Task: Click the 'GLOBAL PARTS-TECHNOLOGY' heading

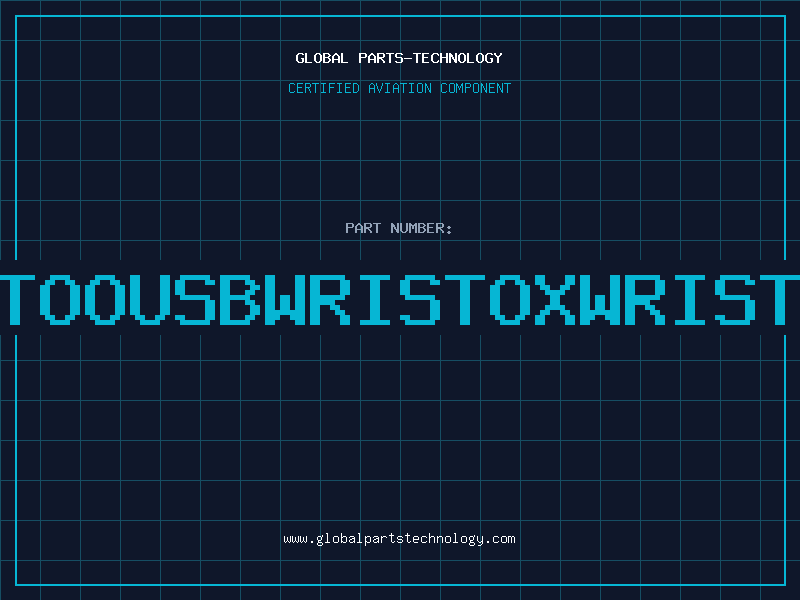Action: coord(399,58)
